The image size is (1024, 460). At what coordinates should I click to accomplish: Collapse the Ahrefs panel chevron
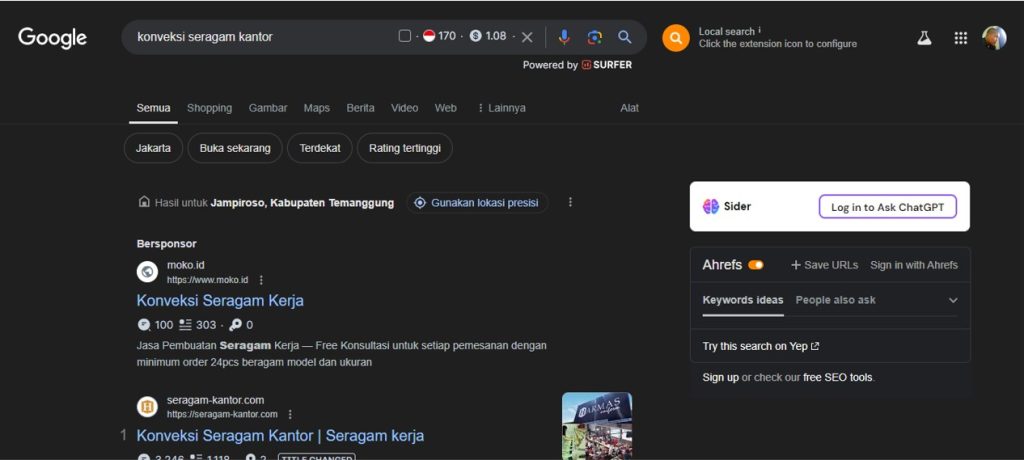pyautogui.click(x=953, y=301)
